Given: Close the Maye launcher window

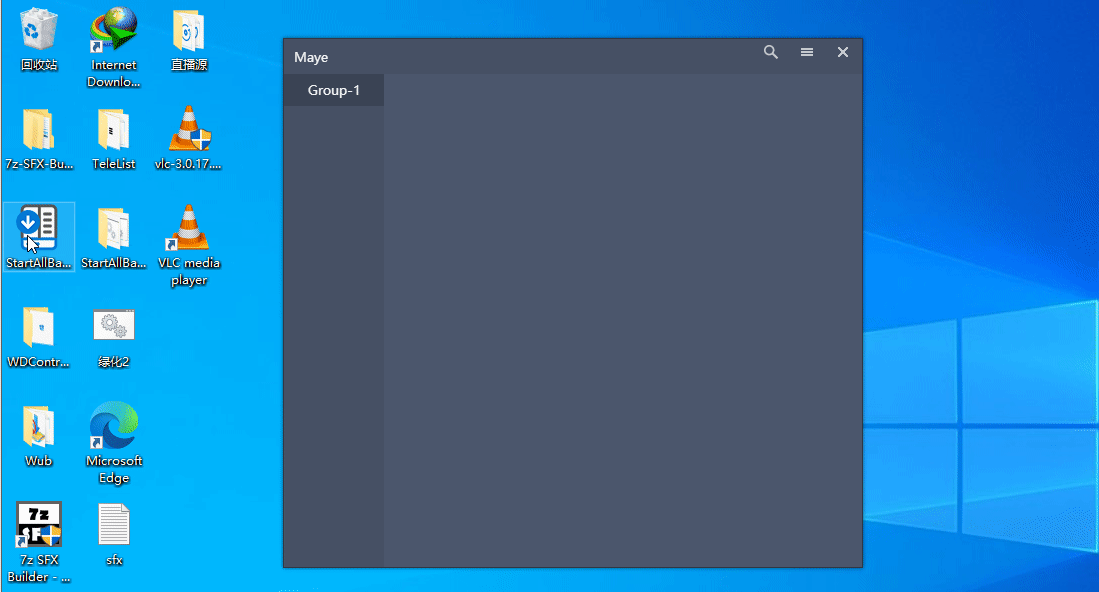Looking at the screenshot, I should [x=842, y=53].
